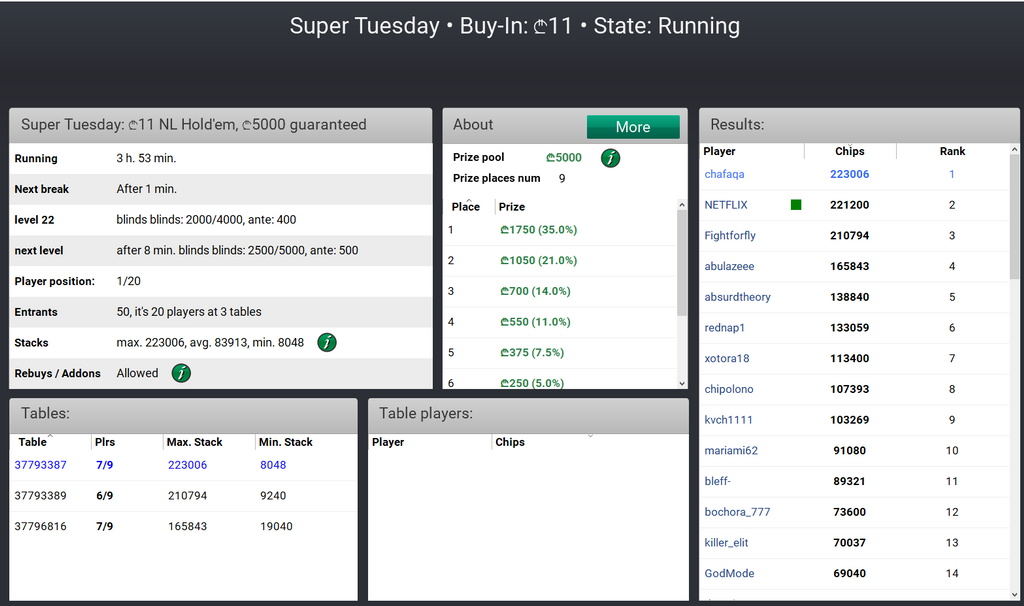1024x606 pixels.
Task: Select player killer_elit in results
Action: click(726, 542)
